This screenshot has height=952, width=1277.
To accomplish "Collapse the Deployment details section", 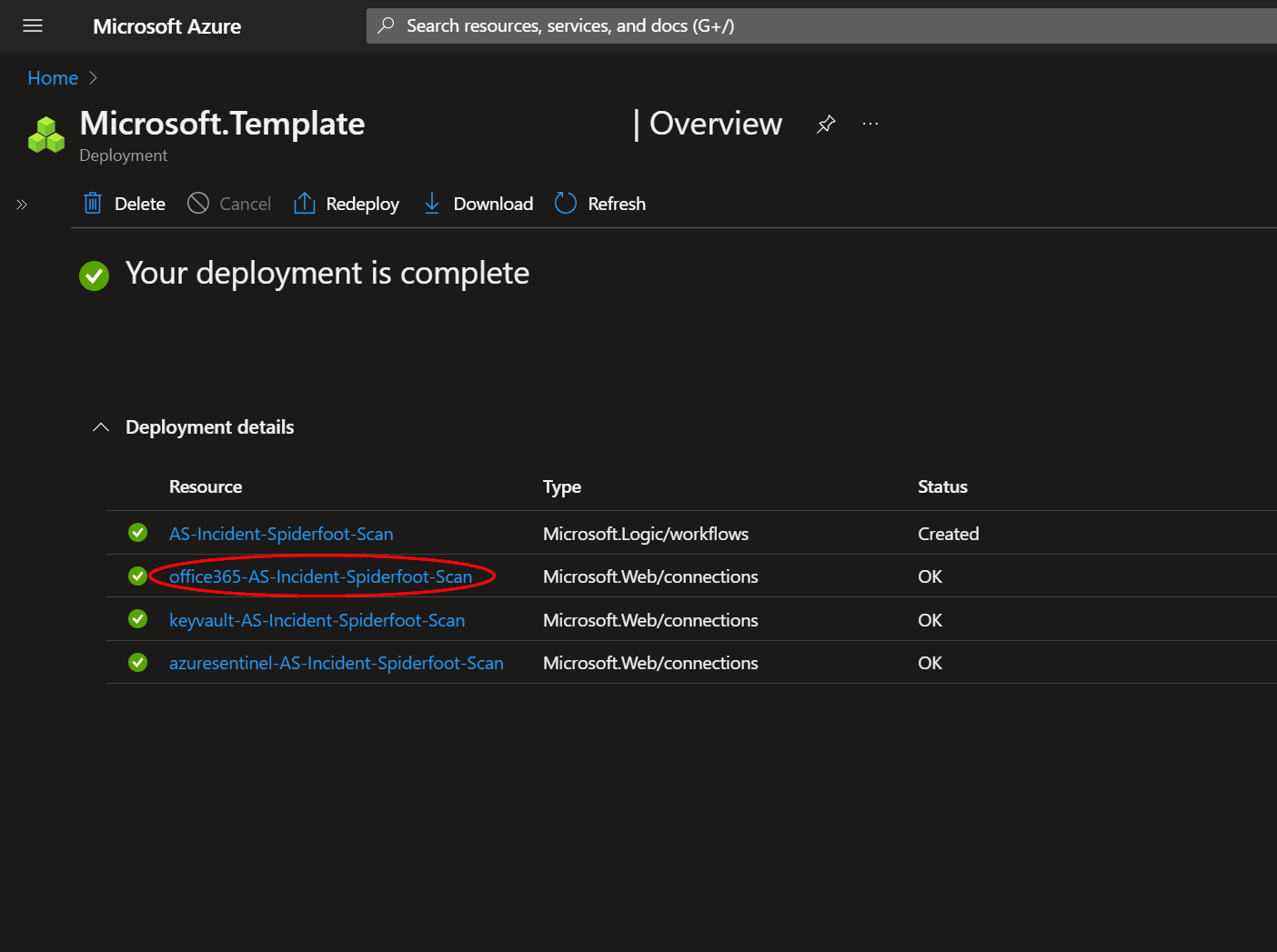I will 101,427.
